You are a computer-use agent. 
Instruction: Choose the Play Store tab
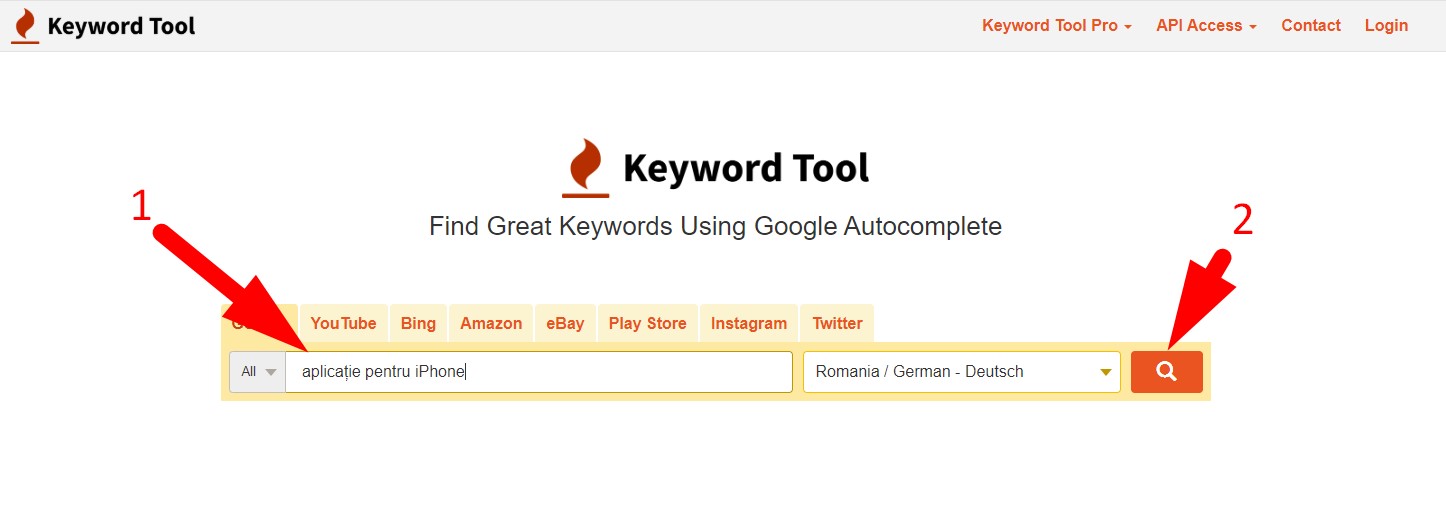pyautogui.click(x=647, y=323)
